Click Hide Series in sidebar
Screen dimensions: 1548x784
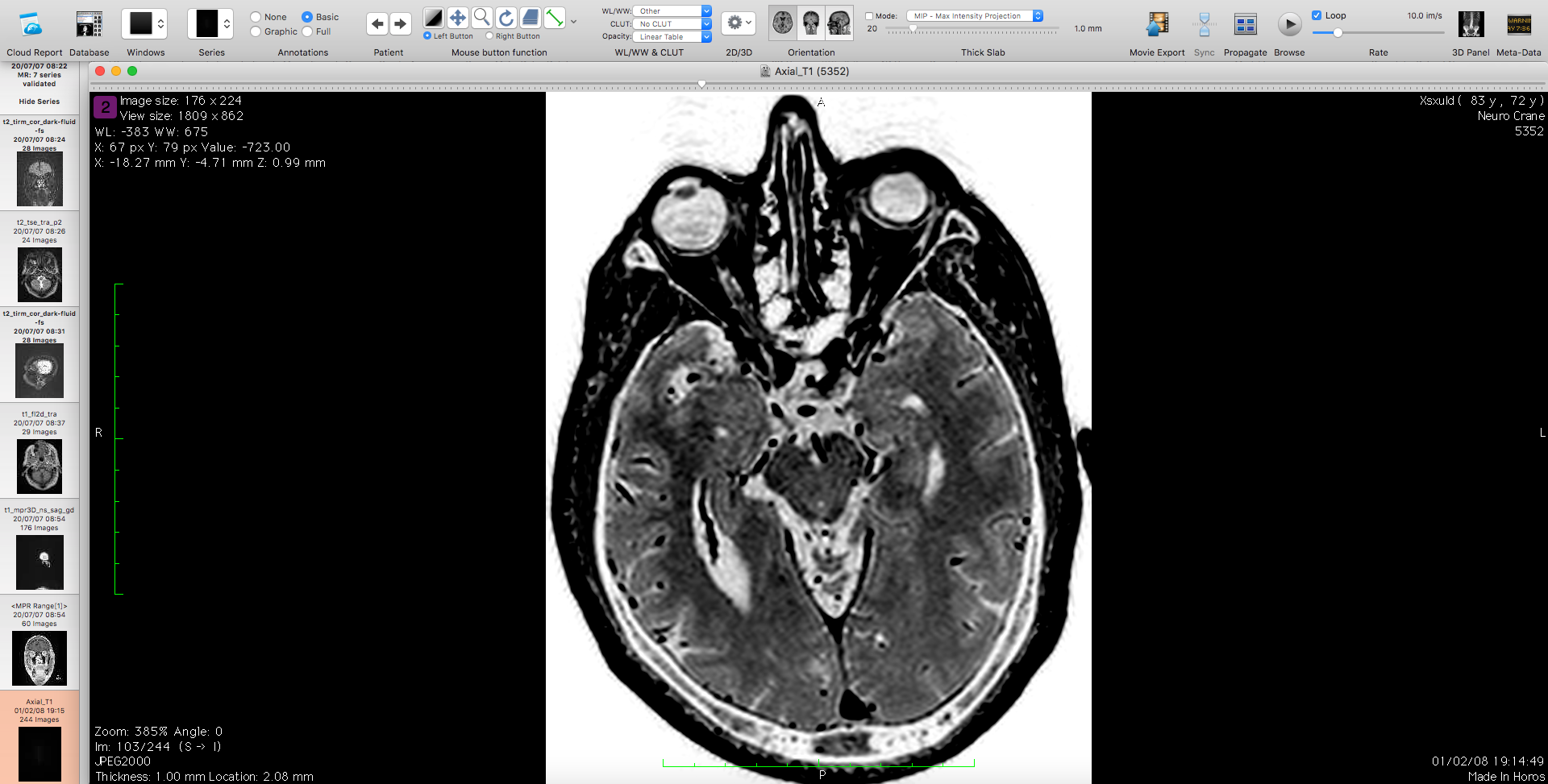click(x=39, y=102)
